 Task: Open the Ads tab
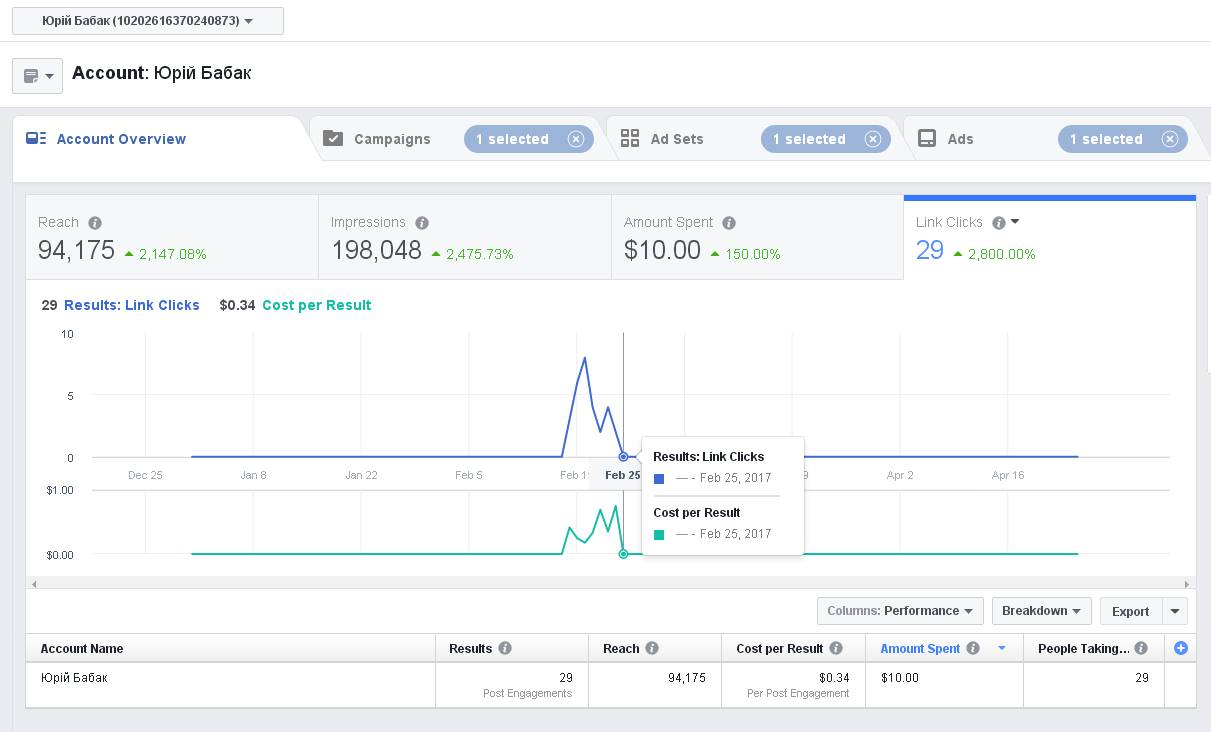pyautogui.click(x=959, y=139)
